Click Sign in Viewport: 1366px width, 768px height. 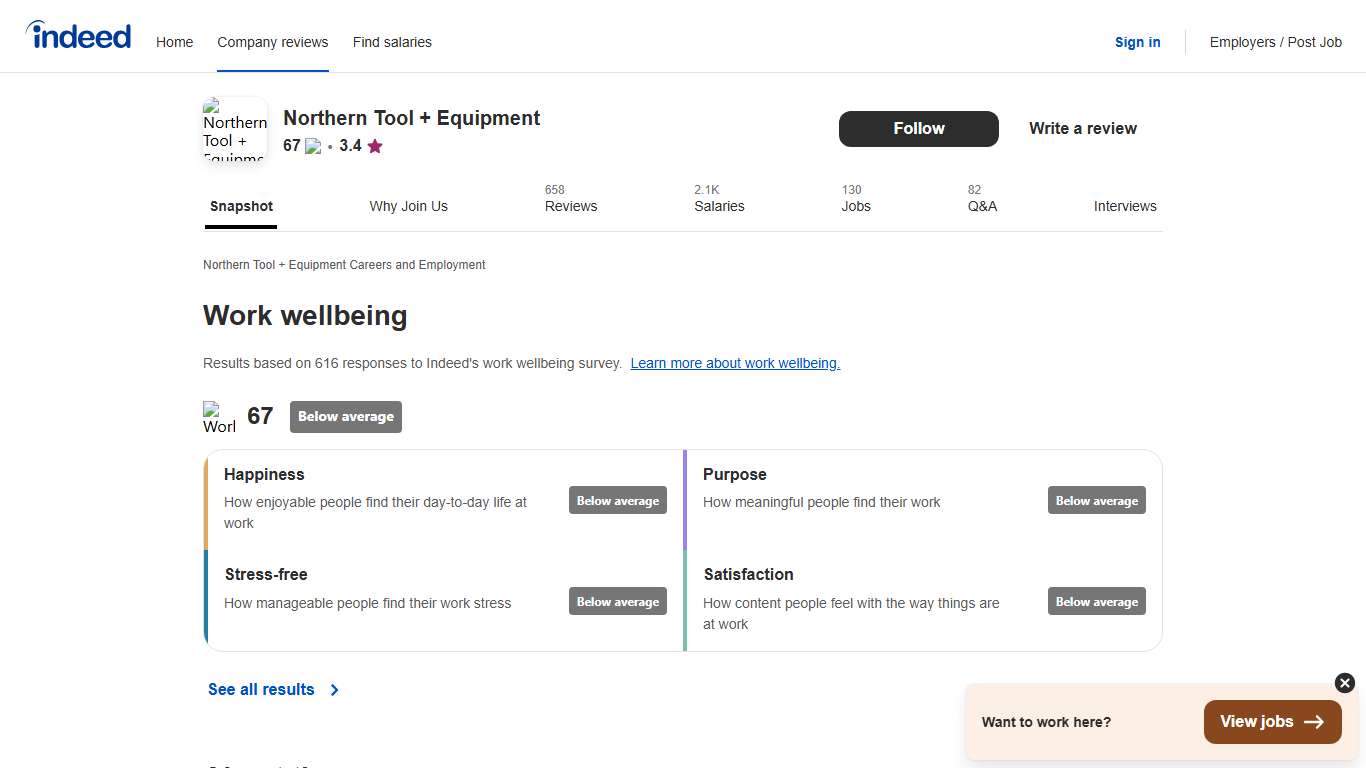1137,42
